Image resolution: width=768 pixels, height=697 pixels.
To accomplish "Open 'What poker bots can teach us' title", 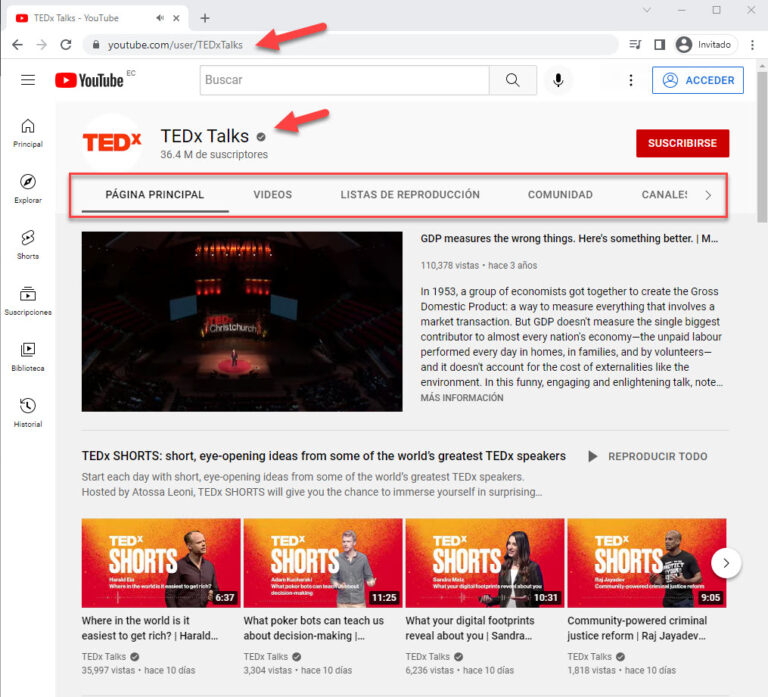I will (314, 628).
